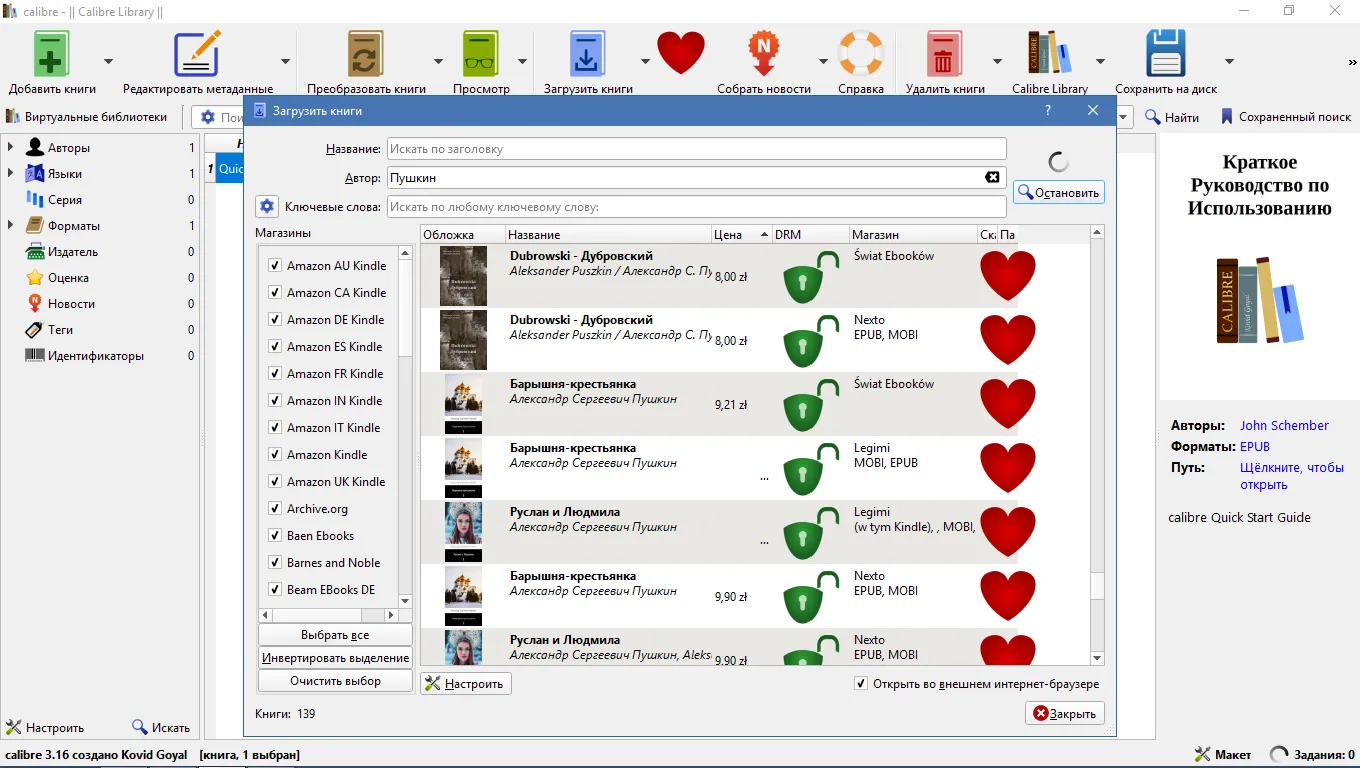The image size is (1360, 768).
Task: Click the Виртуальные библиотеки button
Action: point(87,117)
